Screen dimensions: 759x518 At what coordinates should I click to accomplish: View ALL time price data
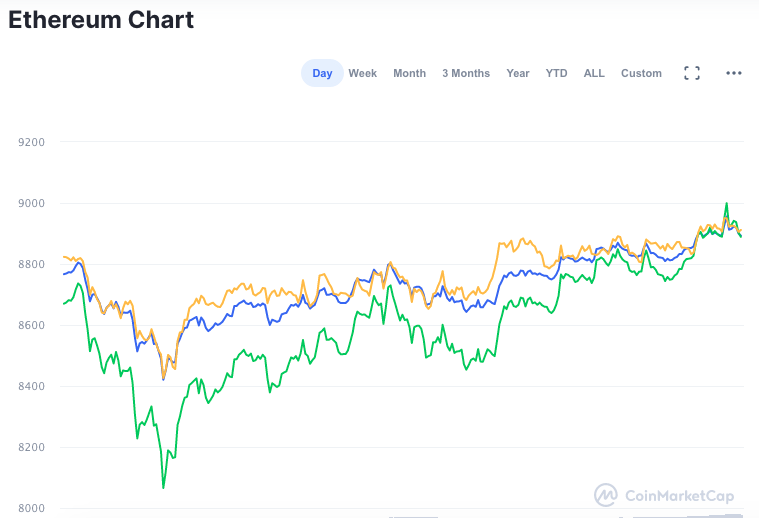pyautogui.click(x=594, y=73)
